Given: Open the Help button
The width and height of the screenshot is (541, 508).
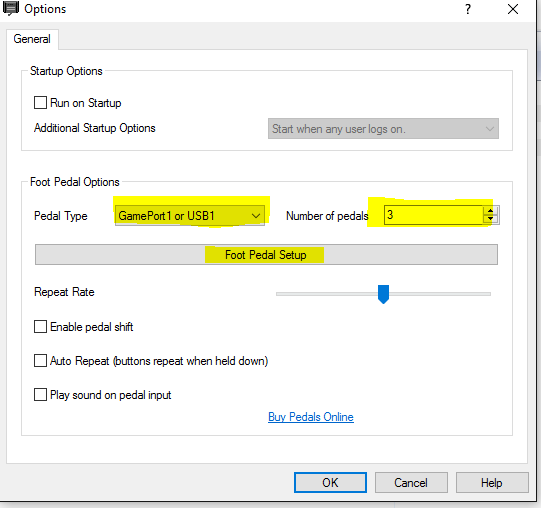Looking at the screenshot, I should point(492,482).
